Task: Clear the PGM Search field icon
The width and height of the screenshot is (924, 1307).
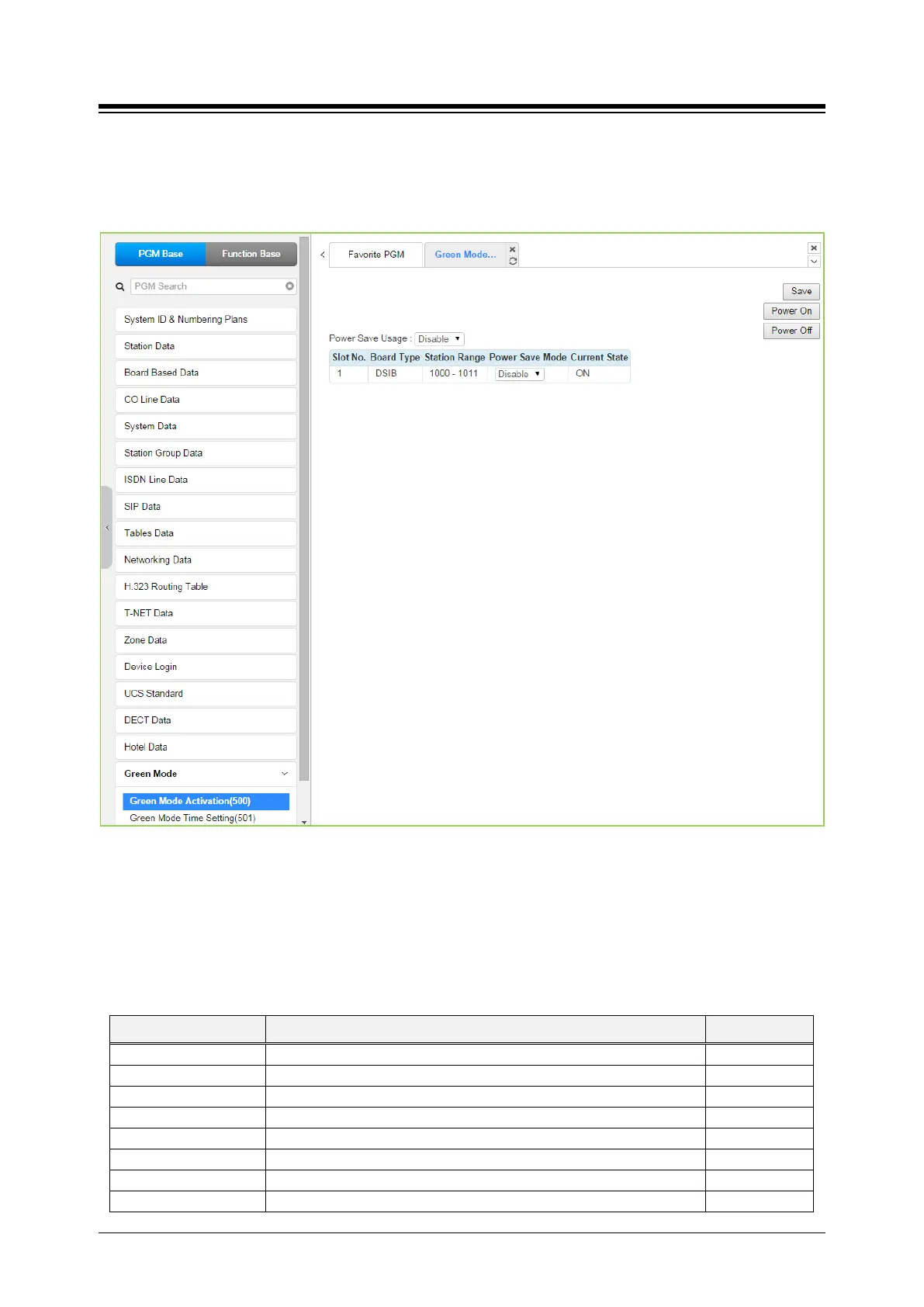Action: (x=289, y=286)
